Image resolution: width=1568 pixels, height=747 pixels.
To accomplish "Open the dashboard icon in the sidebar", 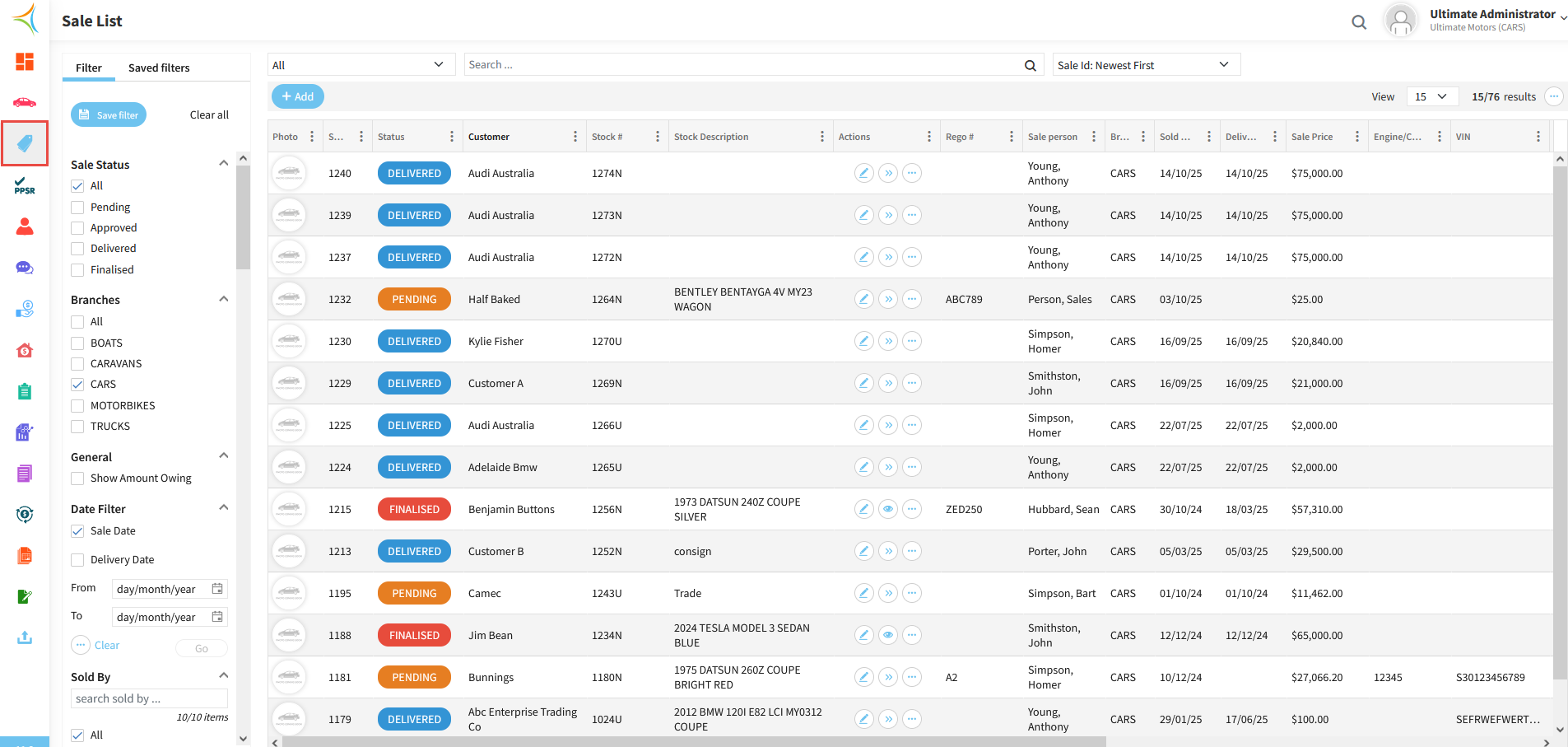I will 25,62.
